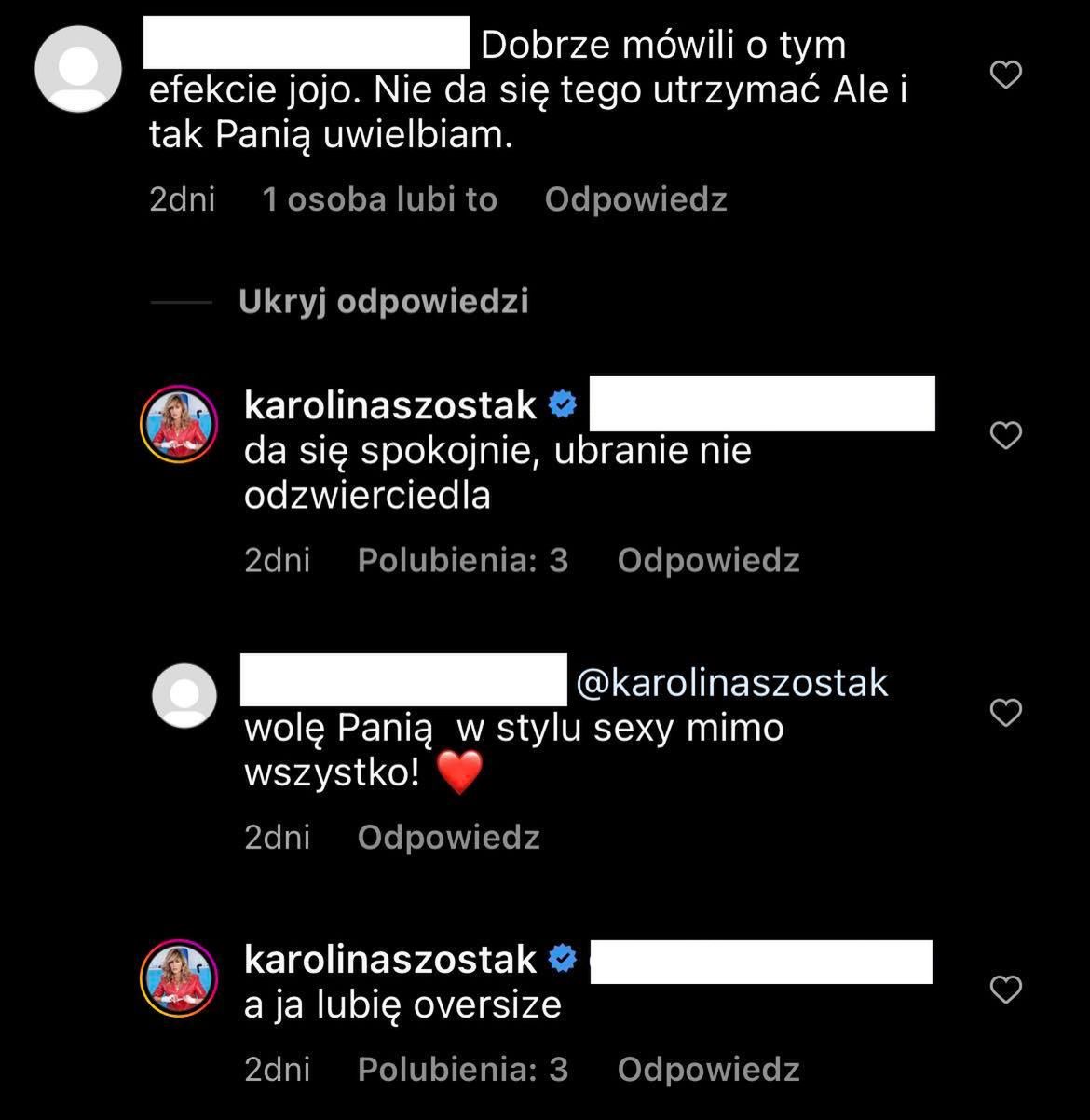Click the @karolinaszostak mention link

[x=732, y=682]
